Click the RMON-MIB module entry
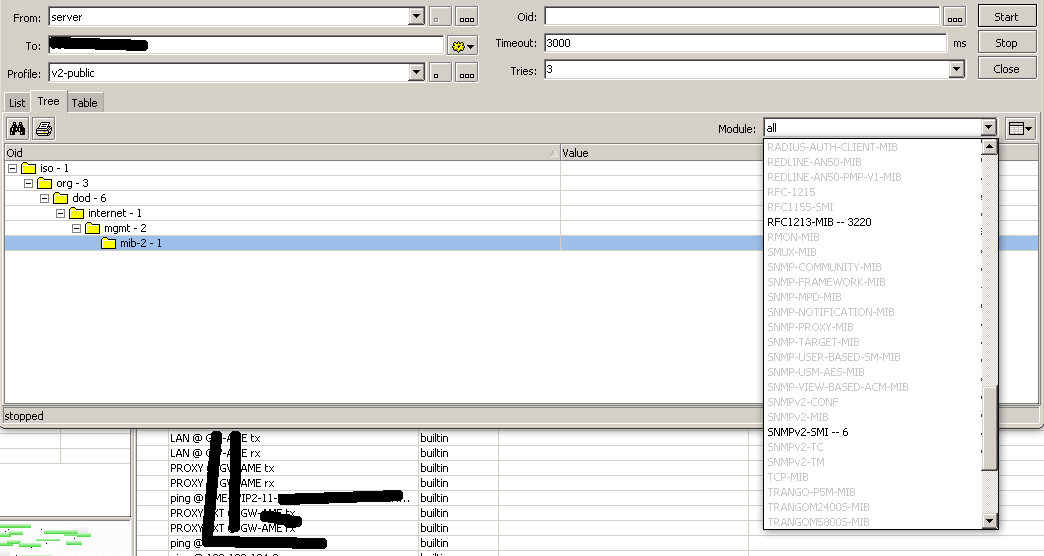 click(x=793, y=236)
